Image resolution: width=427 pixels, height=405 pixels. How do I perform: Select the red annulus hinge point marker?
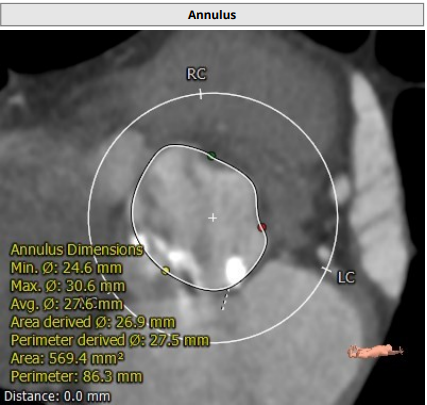pos(262,227)
